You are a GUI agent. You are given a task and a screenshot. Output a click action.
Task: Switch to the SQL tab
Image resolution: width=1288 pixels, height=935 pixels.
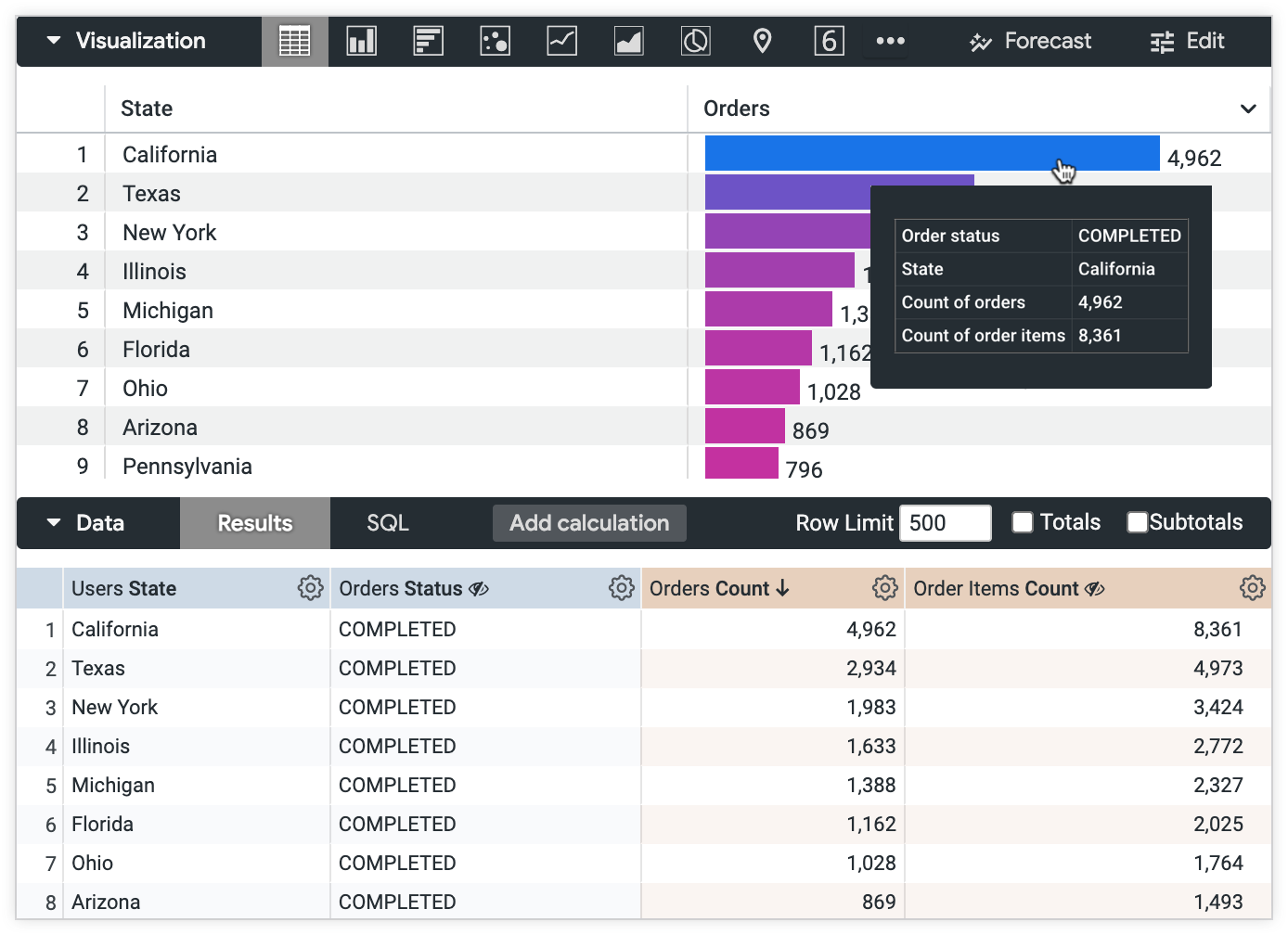(x=388, y=522)
